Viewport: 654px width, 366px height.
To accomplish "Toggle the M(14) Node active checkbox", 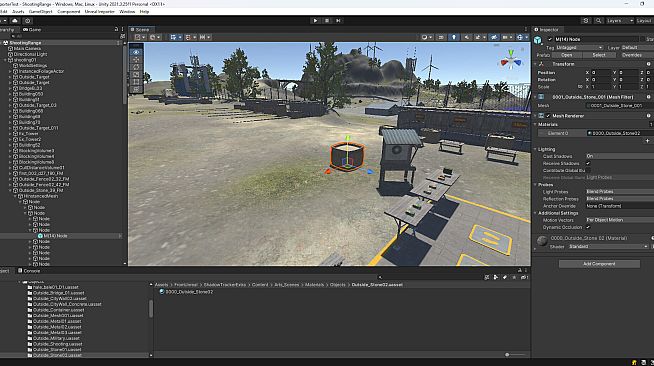I will (550, 39).
